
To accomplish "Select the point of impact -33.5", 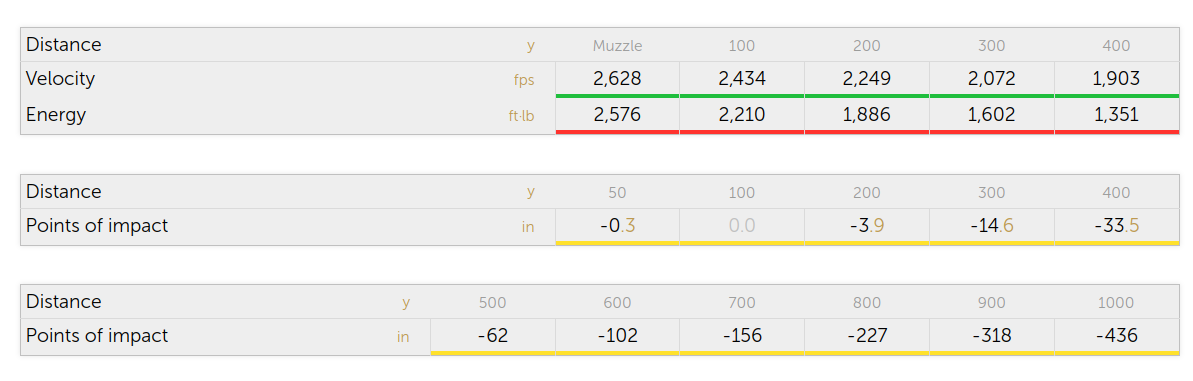I will point(1116,226).
